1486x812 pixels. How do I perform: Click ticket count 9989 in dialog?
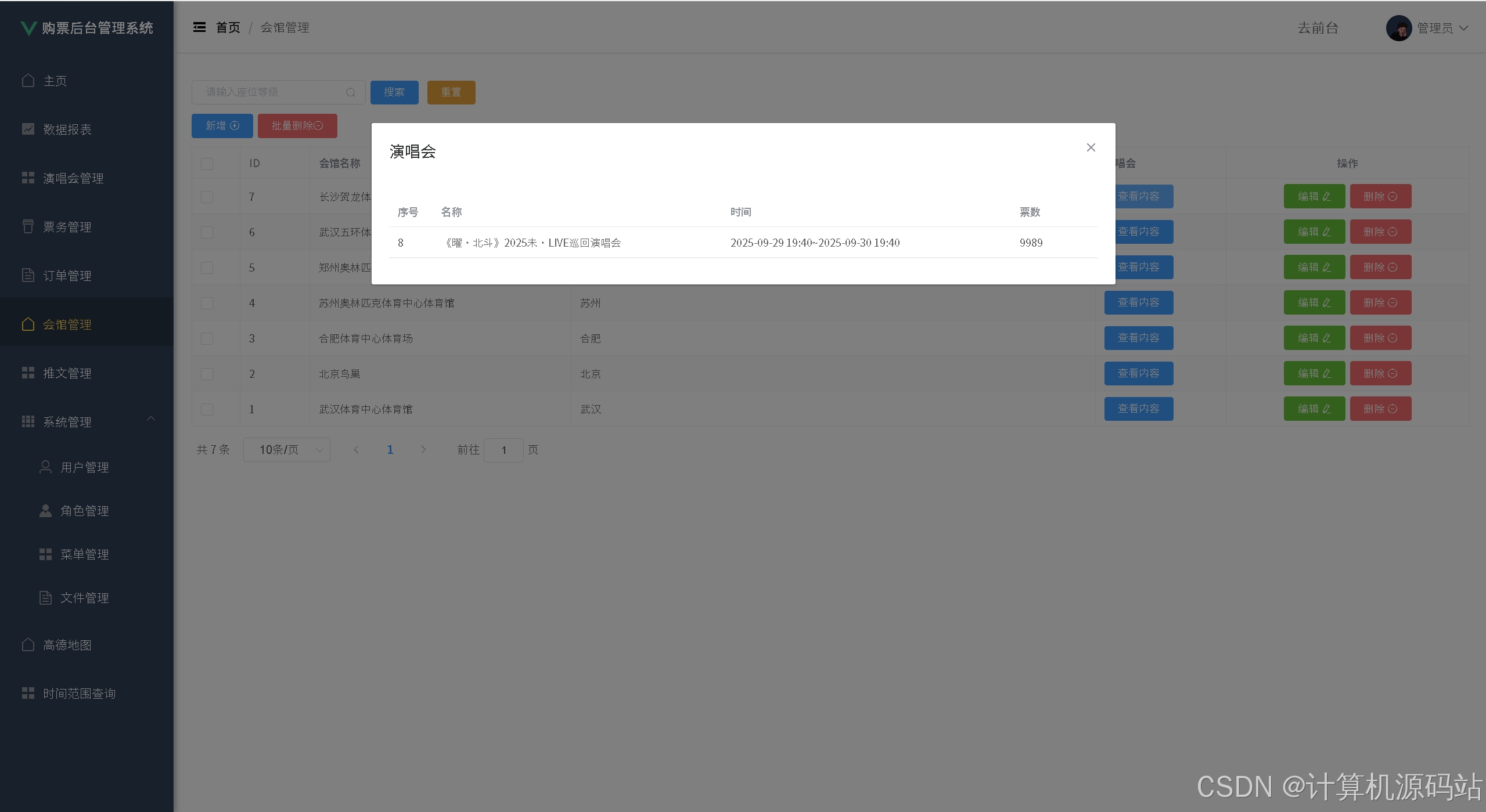(1031, 243)
